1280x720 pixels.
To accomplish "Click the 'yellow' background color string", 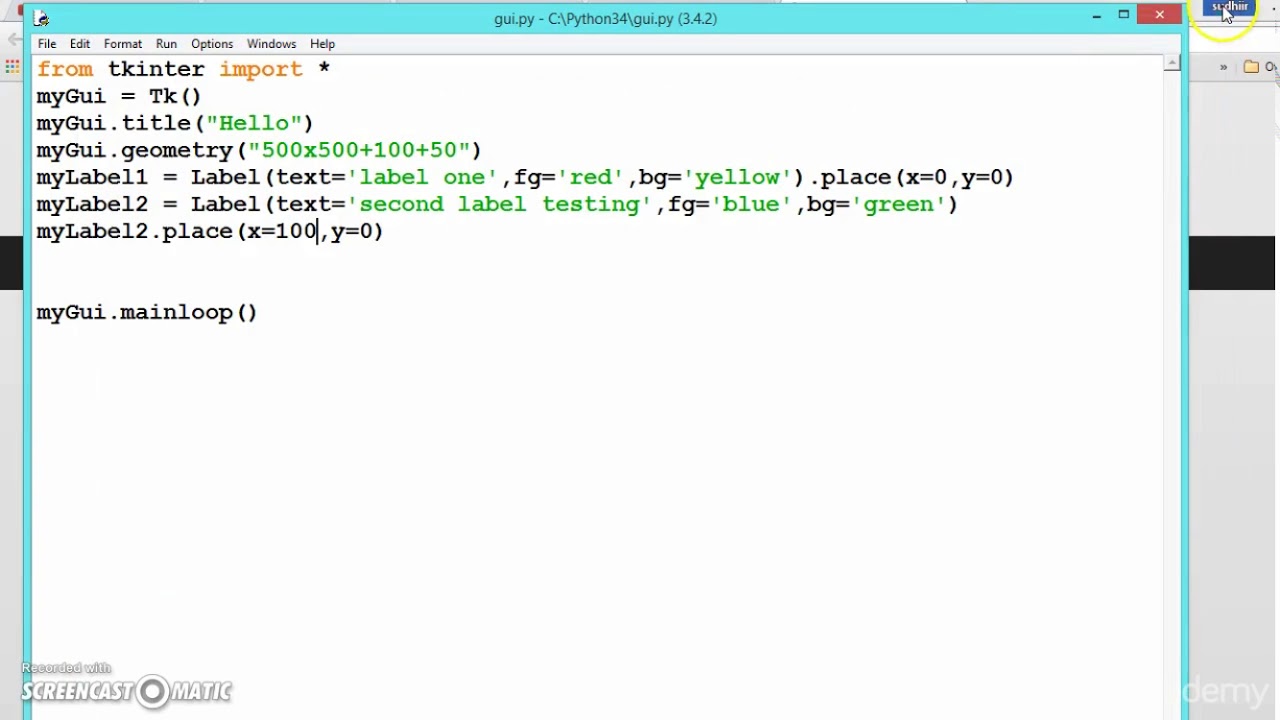I will 737,177.
